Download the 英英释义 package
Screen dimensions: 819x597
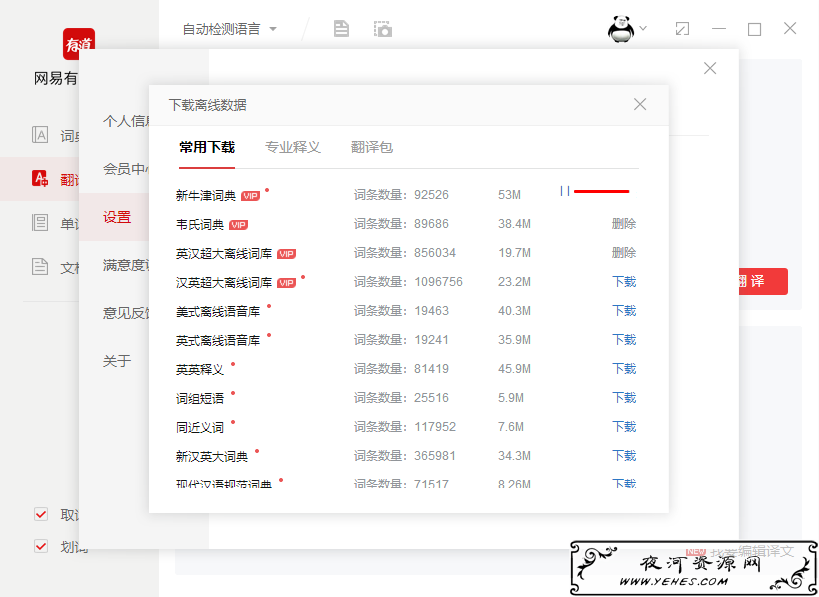coord(624,369)
